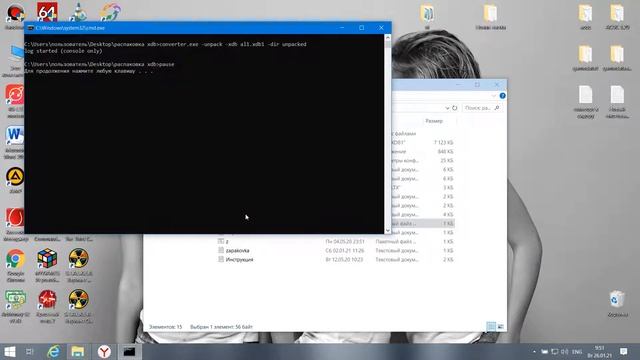The width and height of the screenshot is (640, 360).
Task: Open Explorer help question mark button
Action: pos(502,96)
